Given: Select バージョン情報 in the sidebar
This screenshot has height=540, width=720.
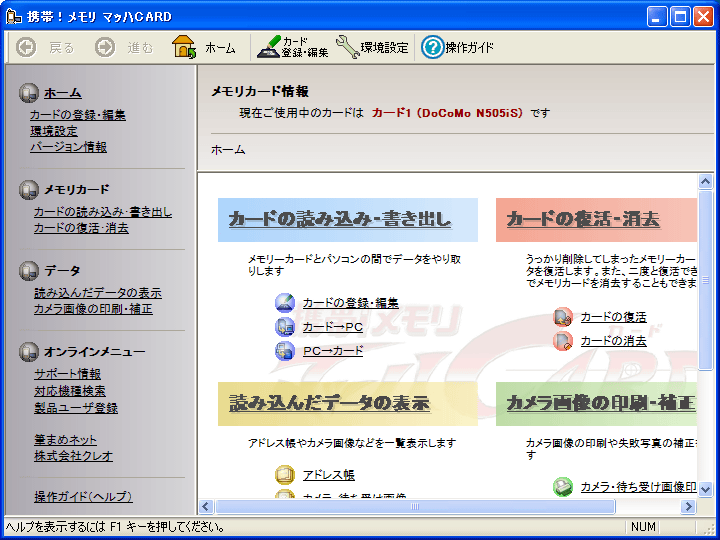Looking at the screenshot, I should click(x=68, y=147).
